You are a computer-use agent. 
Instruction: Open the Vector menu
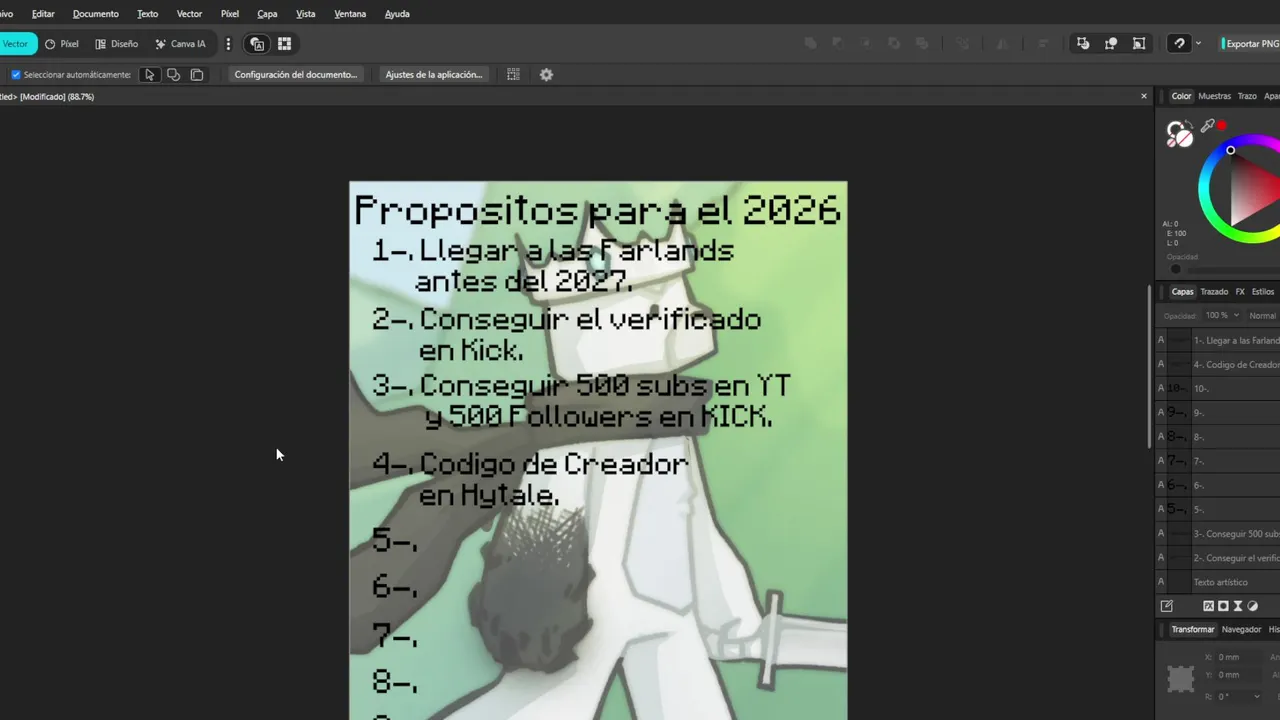pyautogui.click(x=189, y=14)
